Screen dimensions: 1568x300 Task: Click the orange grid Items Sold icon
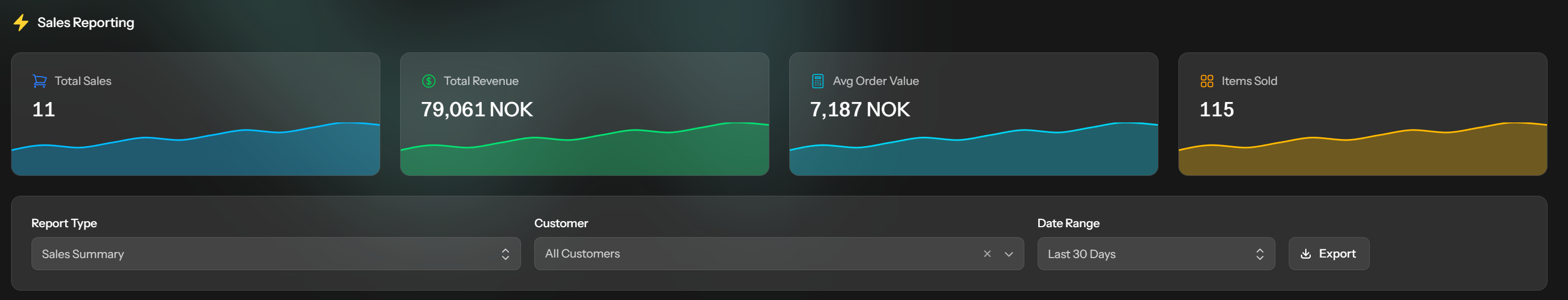pos(1206,81)
